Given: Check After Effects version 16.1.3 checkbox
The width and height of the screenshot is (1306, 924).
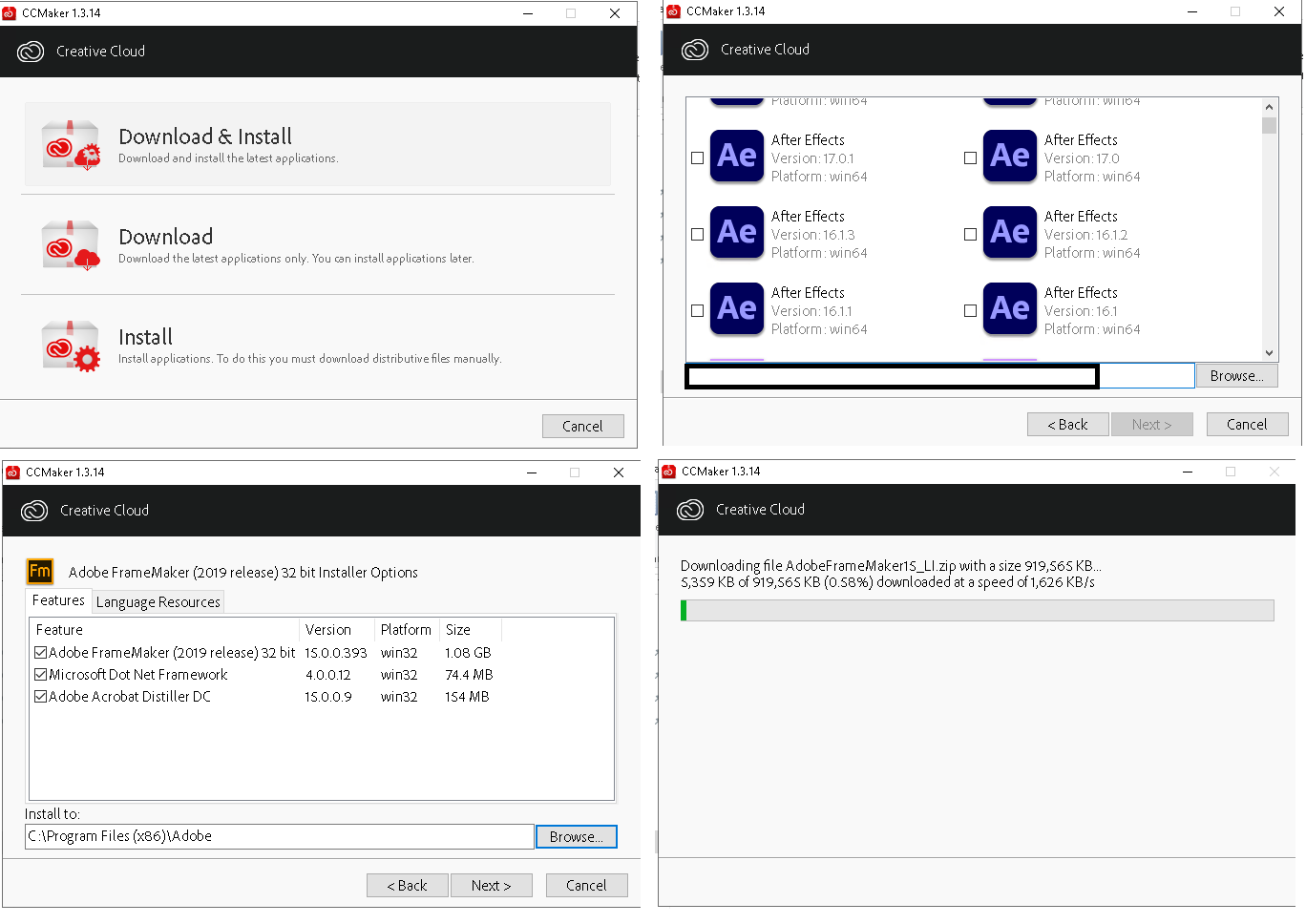Looking at the screenshot, I should pos(698,235).
